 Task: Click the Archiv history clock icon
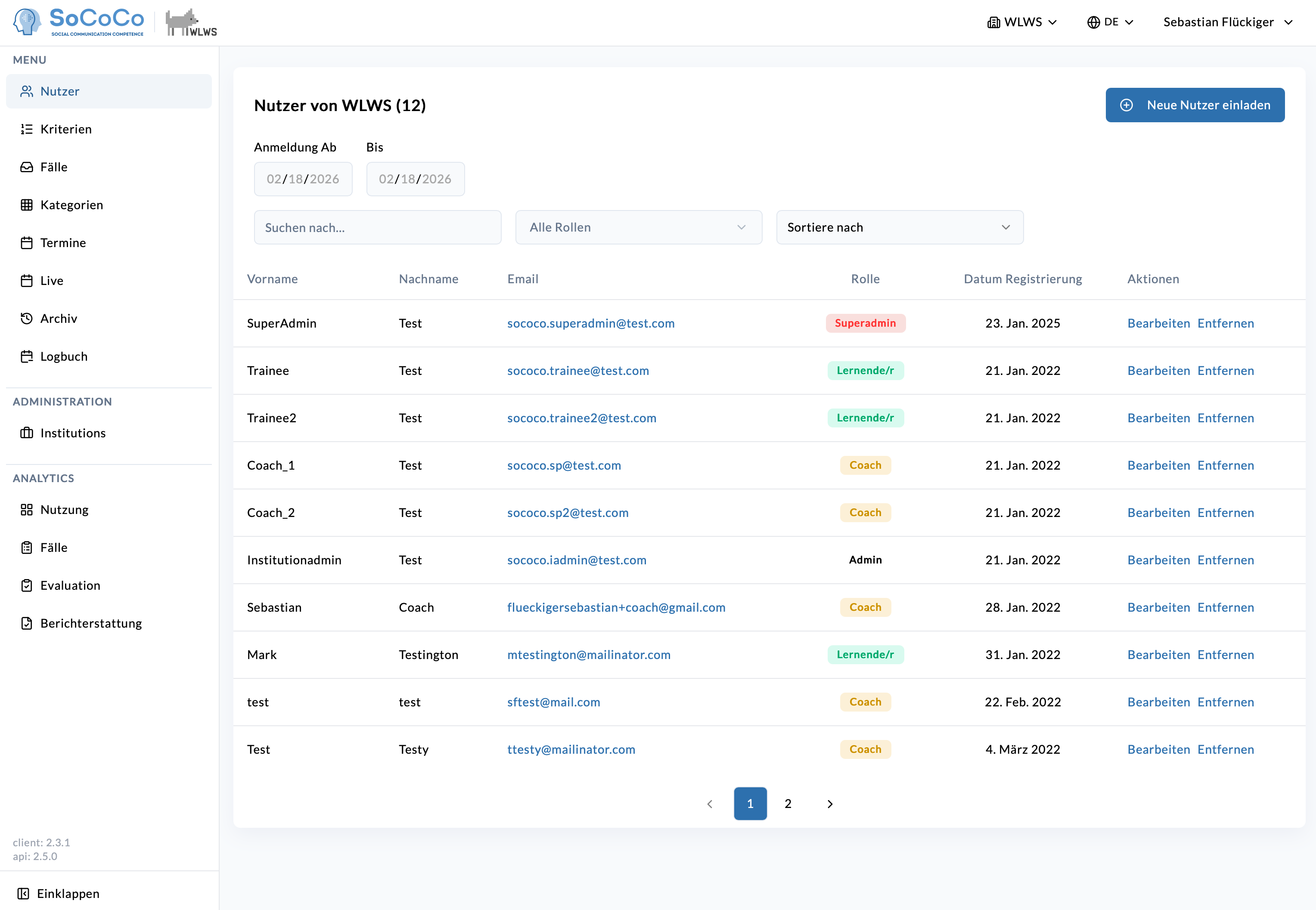point(26,319)
